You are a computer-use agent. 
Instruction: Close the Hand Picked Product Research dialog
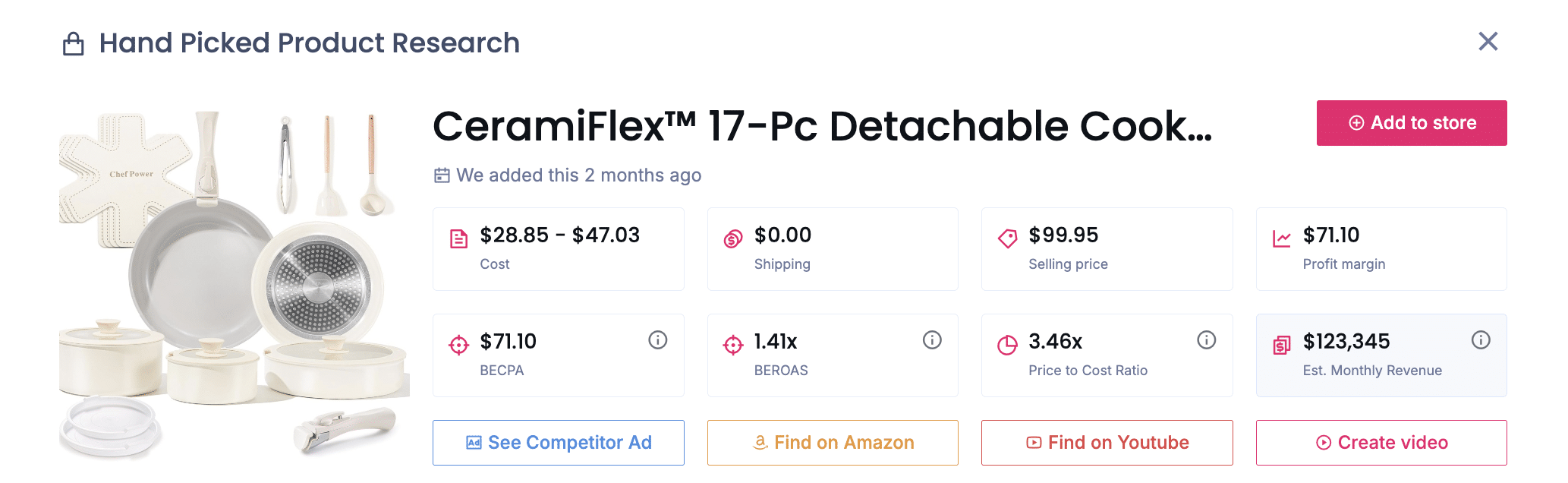click(x=1488, y=42)
